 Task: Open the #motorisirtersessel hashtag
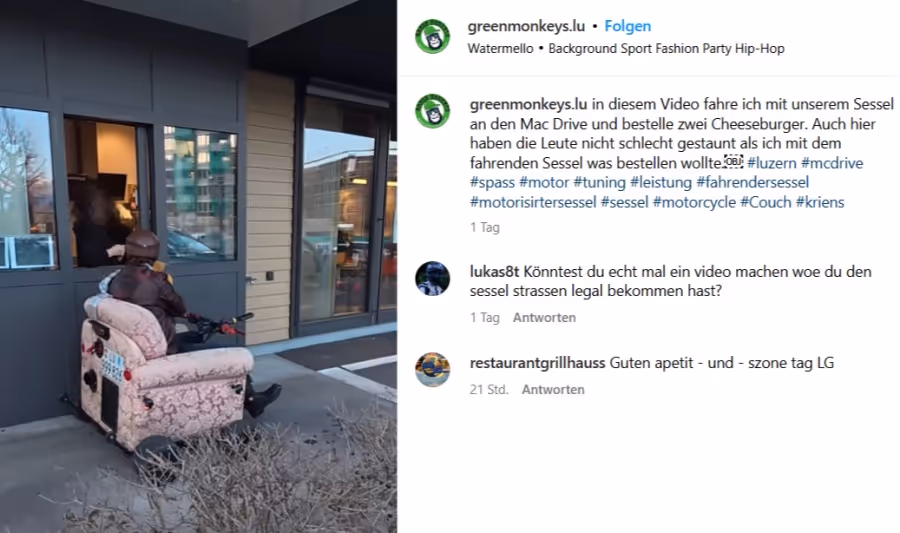(533, 202)
